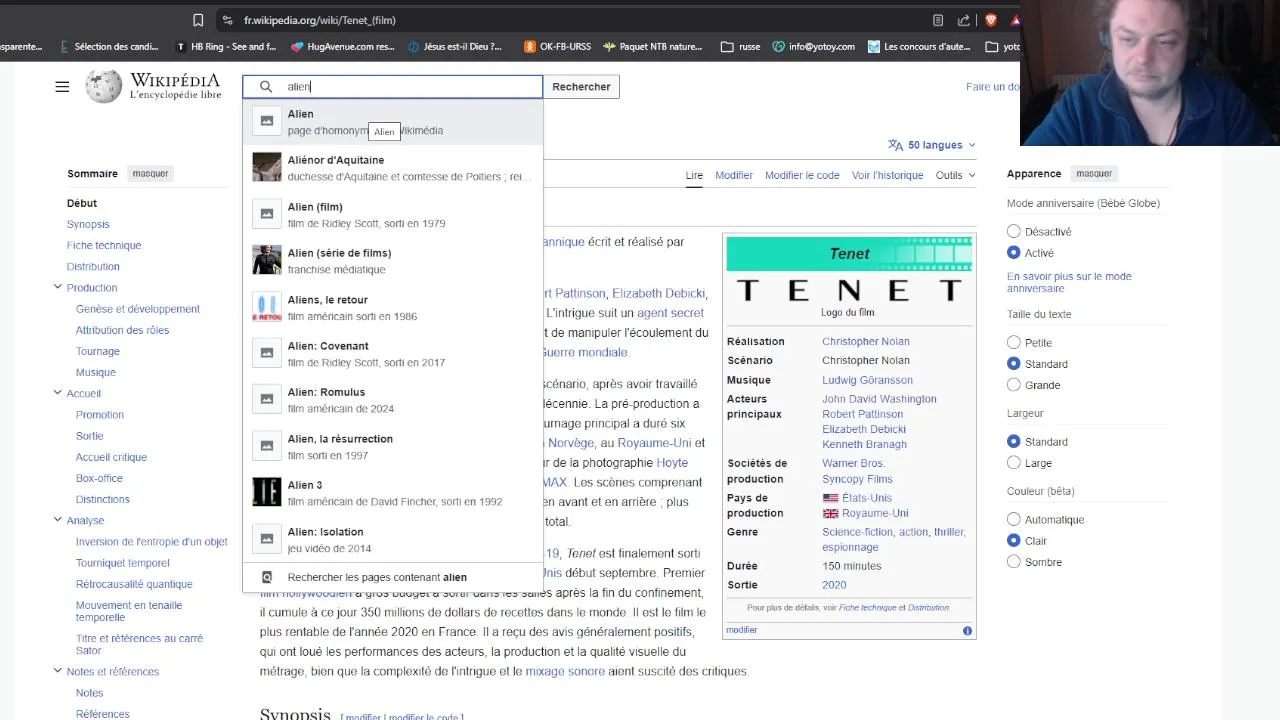The width and height of the screenshot is (1280, 720).
Task: Select Alien, la résurrection suggestion
Action: pos(393,446)
